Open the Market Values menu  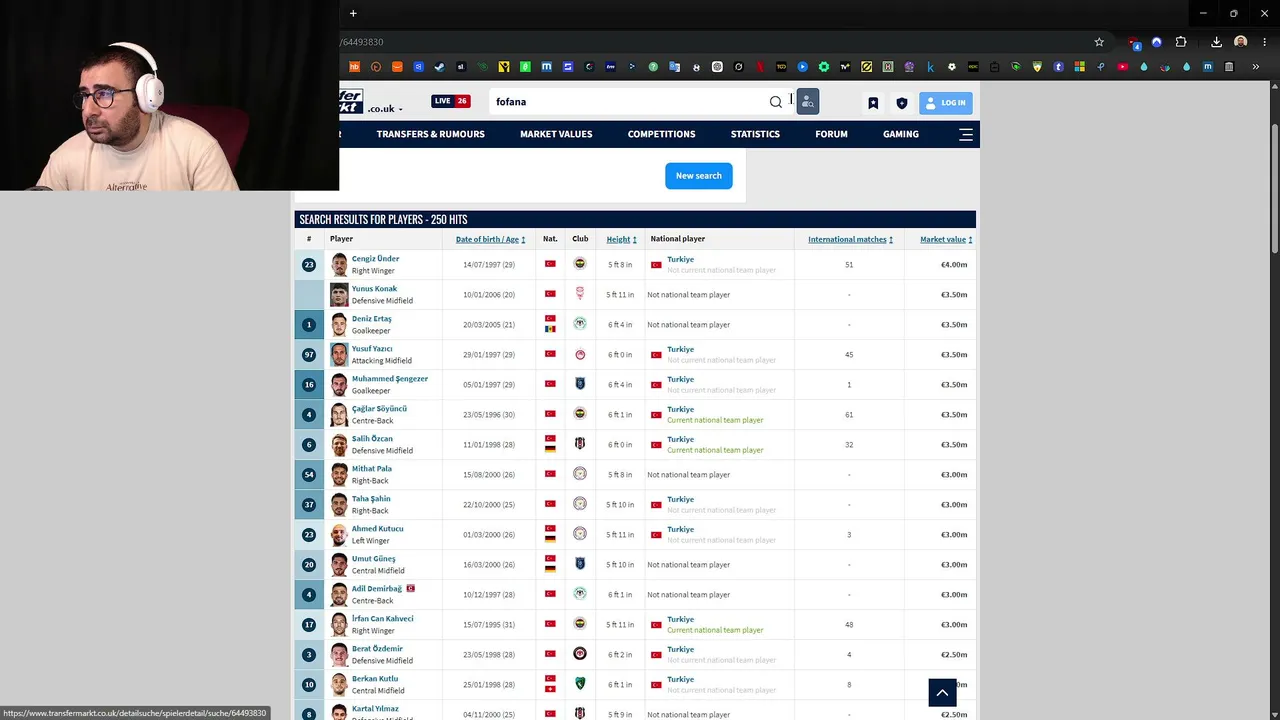[556, 134]
